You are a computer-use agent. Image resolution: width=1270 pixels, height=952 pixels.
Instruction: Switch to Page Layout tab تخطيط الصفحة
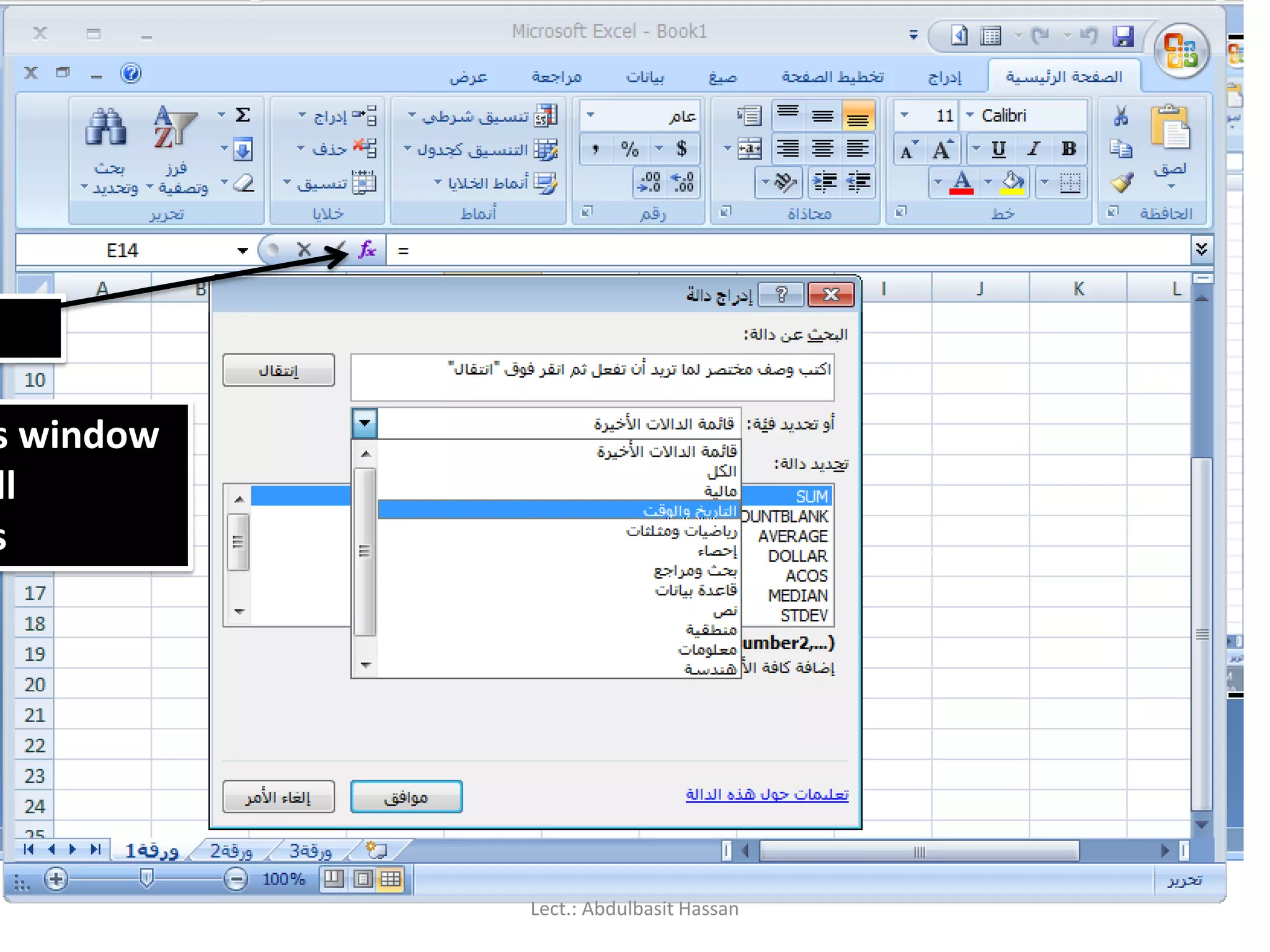(x=833, y=76)
